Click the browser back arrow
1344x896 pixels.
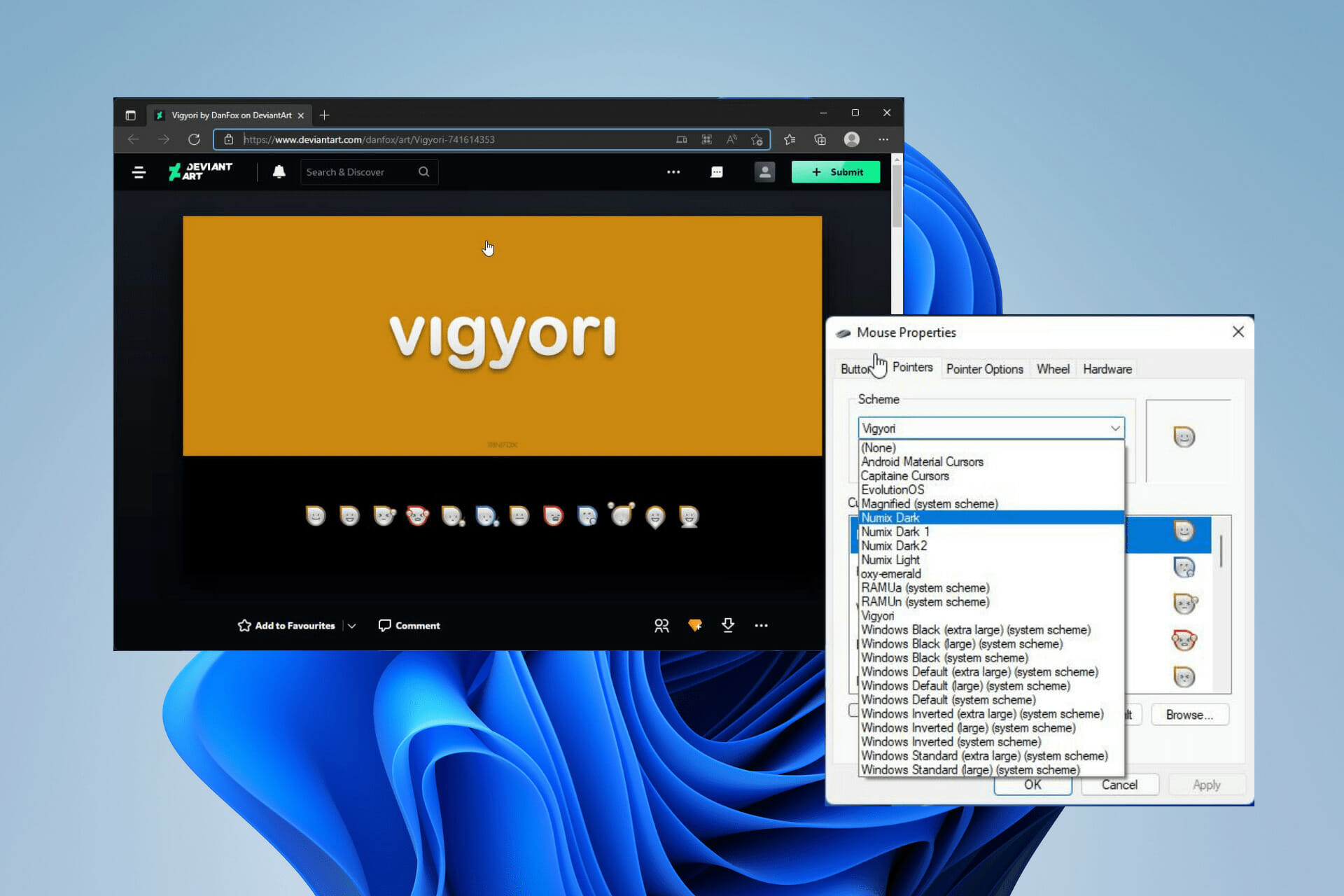pyautogui.click(x=133, y=139)
